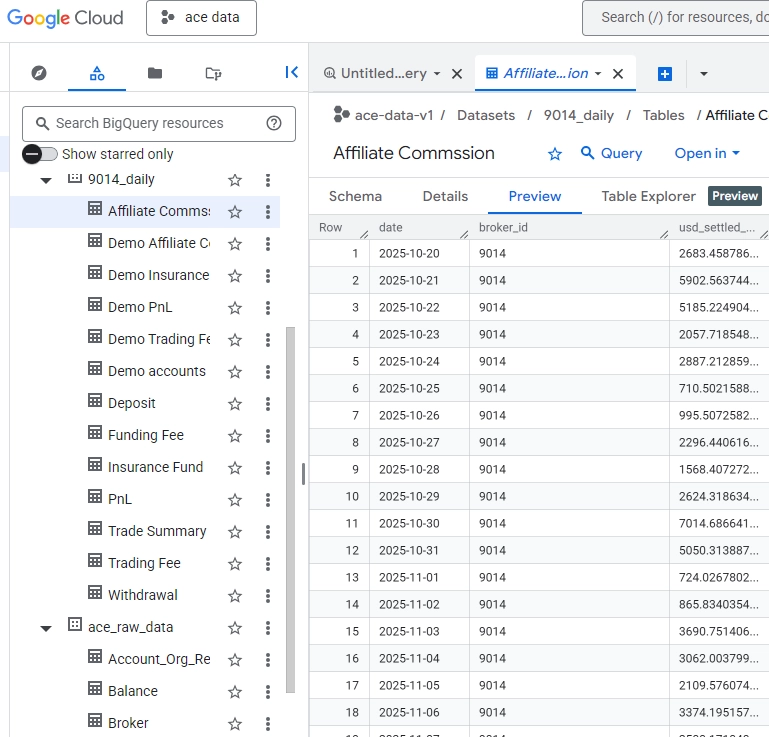Open the Untitled query tab dropdown arrow

coord(436,74)
